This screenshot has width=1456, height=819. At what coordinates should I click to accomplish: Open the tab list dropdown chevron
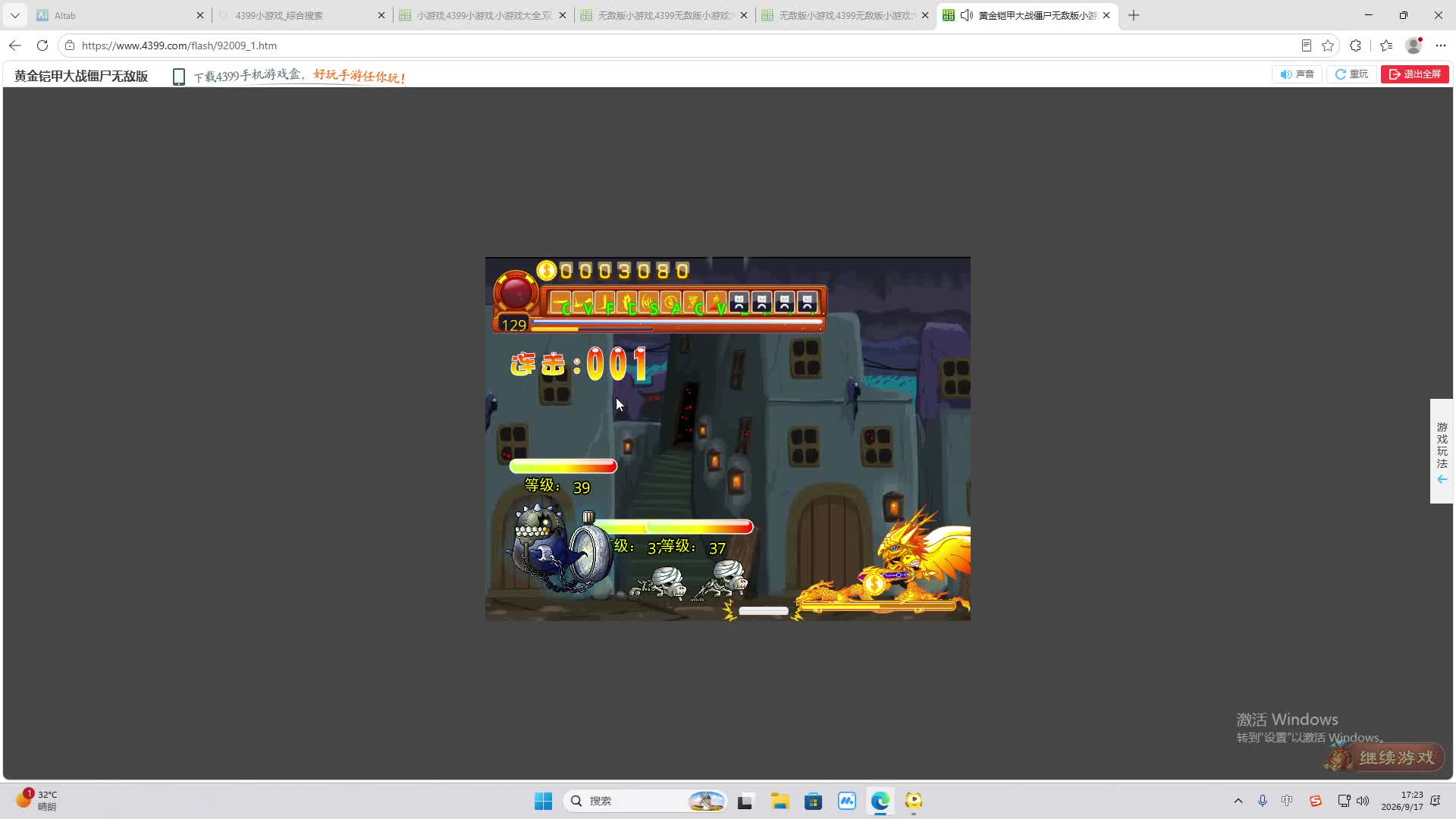pos(15,15)
